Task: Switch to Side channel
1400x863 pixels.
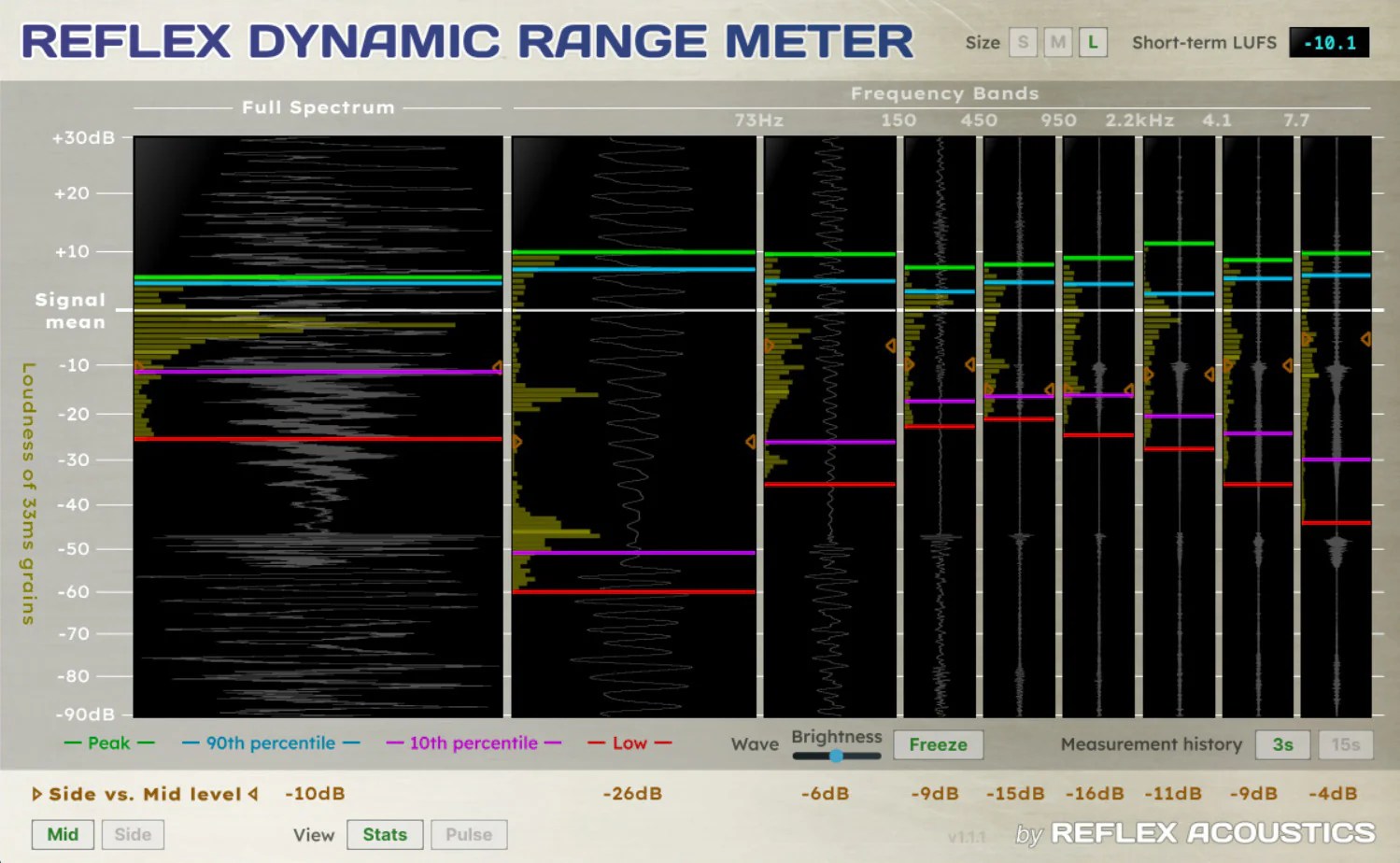Action: point(133,834)
